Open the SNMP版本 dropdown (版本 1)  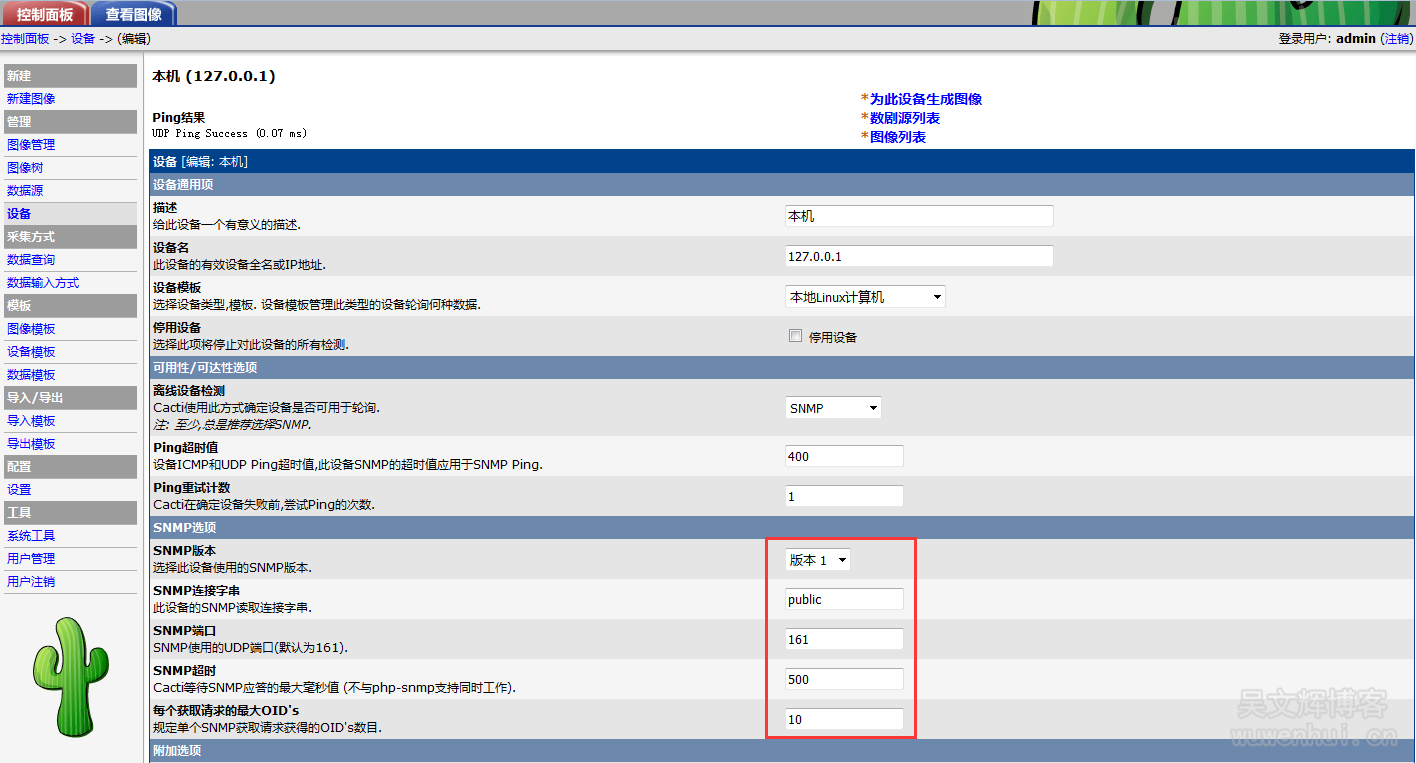[x=818, y=560]
